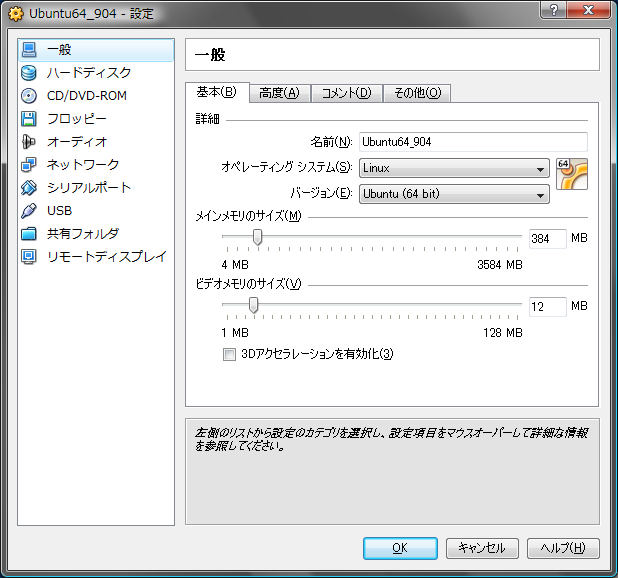Open the オーディオ settings category
The width and height of the screenshot is (618, 578).
[96, 142]
